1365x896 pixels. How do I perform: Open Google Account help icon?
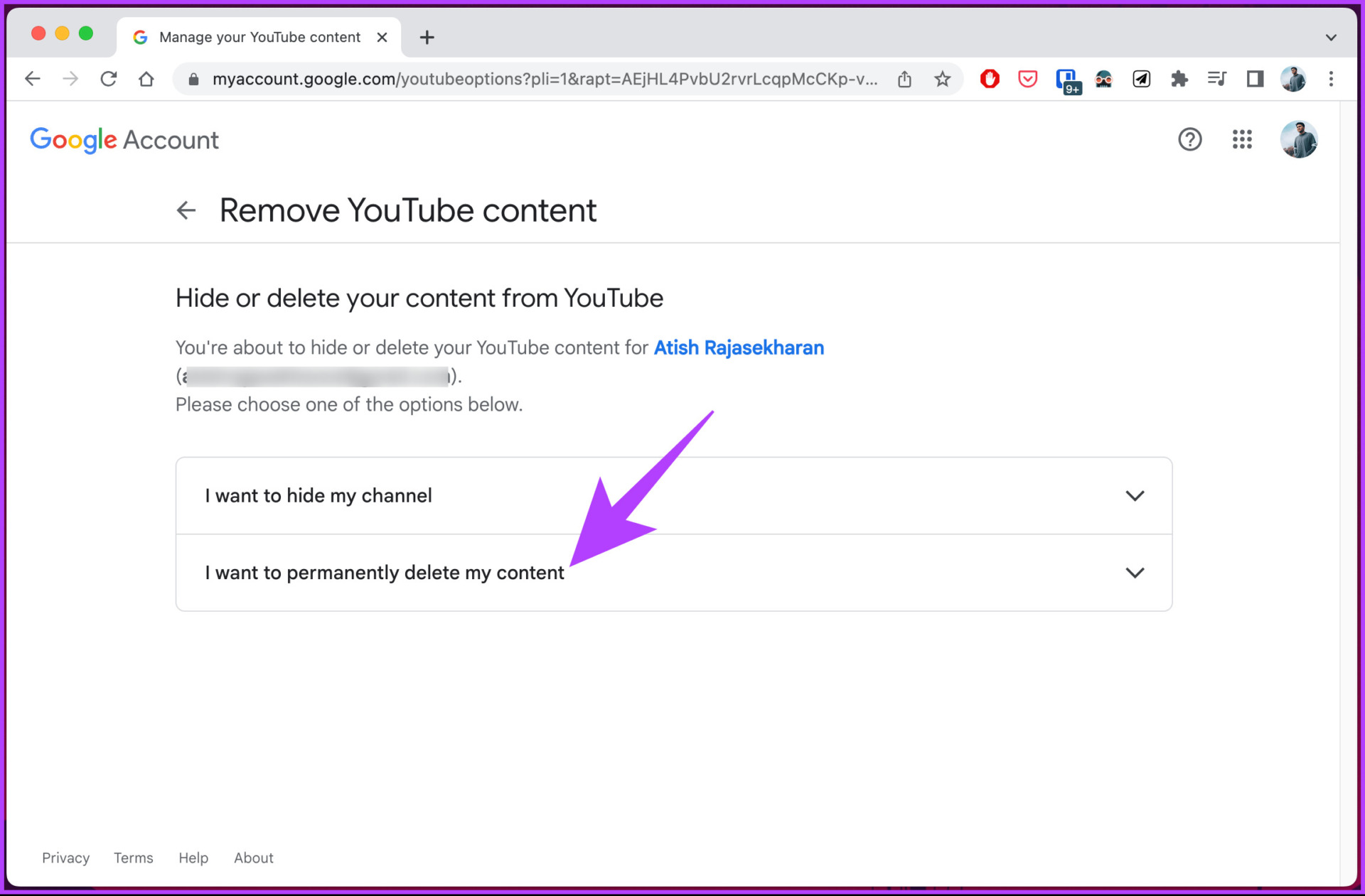point(1190,139)
